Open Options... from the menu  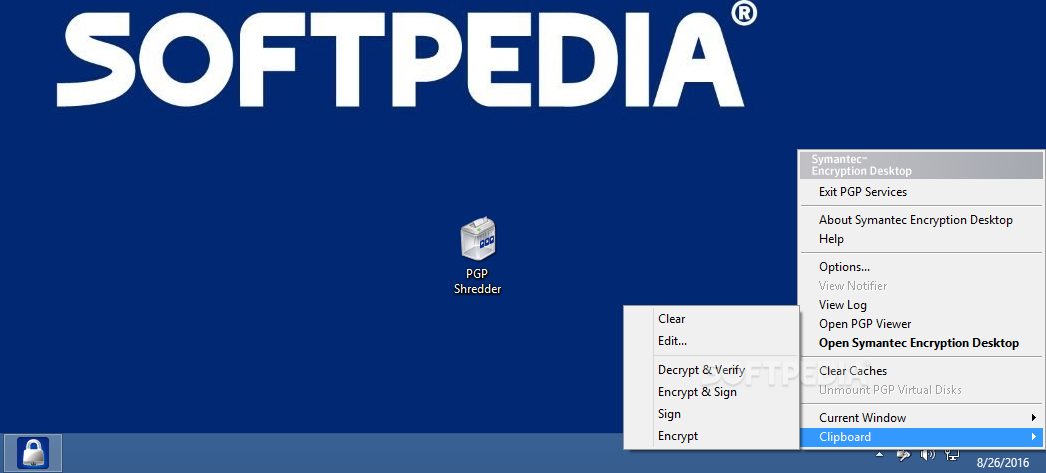921,267
